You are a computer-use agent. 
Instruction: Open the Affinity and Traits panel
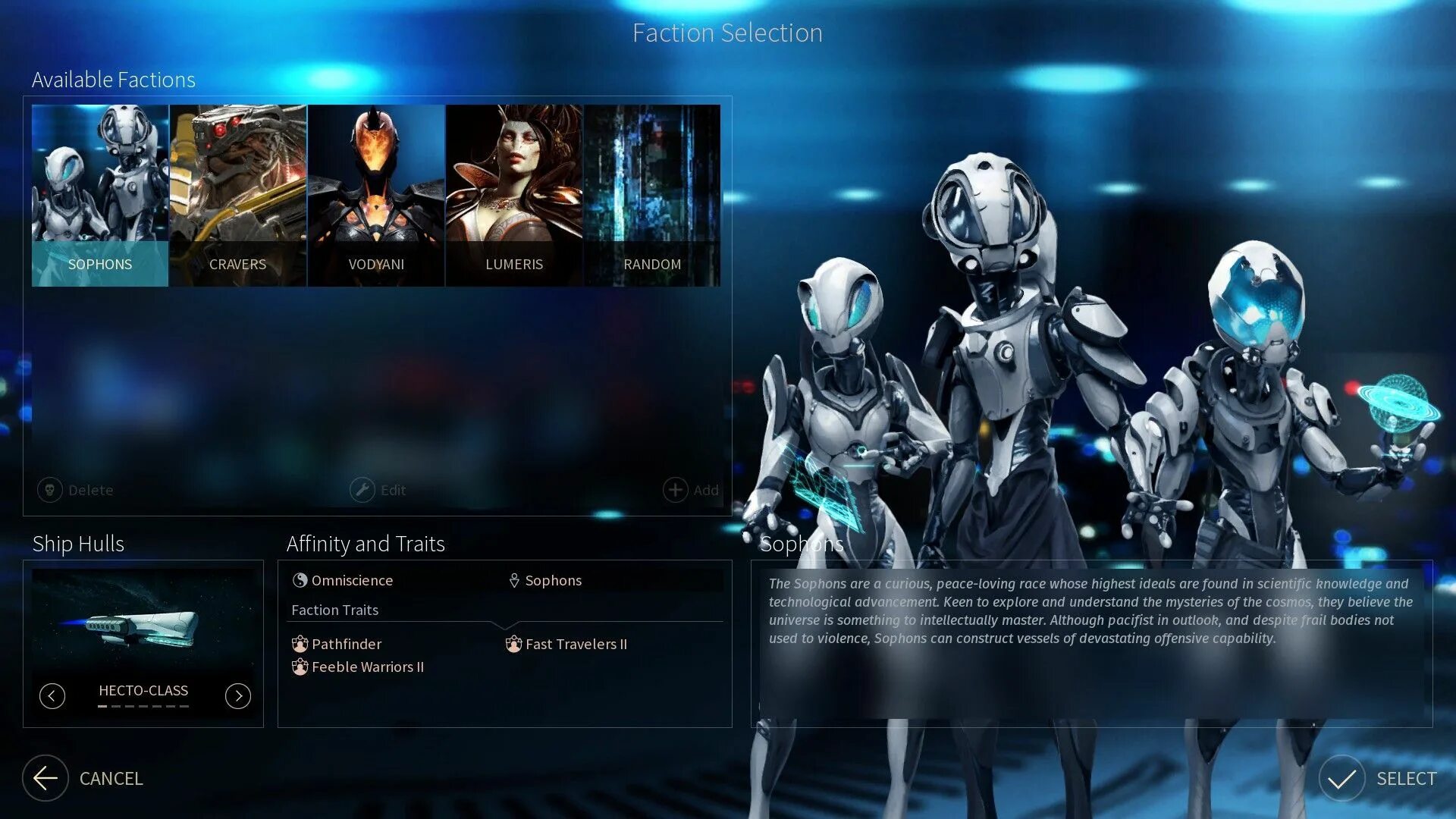[x=365, y=543]
